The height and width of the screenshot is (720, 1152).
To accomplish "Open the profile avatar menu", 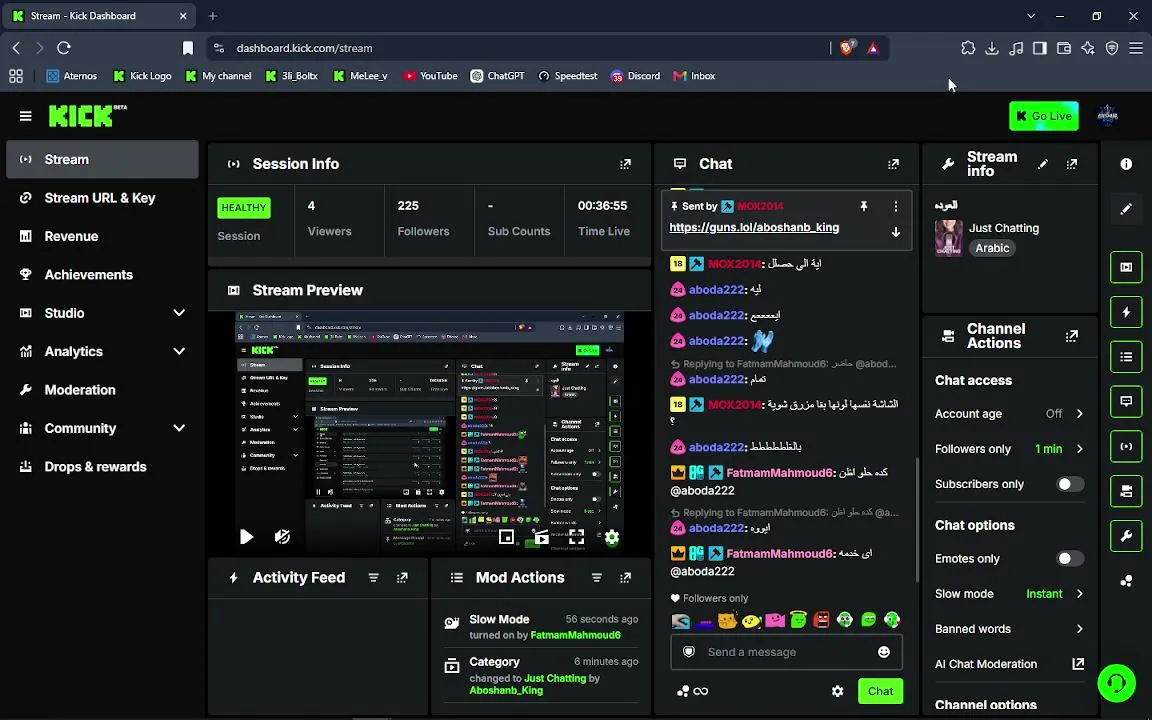I will pos(1107,115).
